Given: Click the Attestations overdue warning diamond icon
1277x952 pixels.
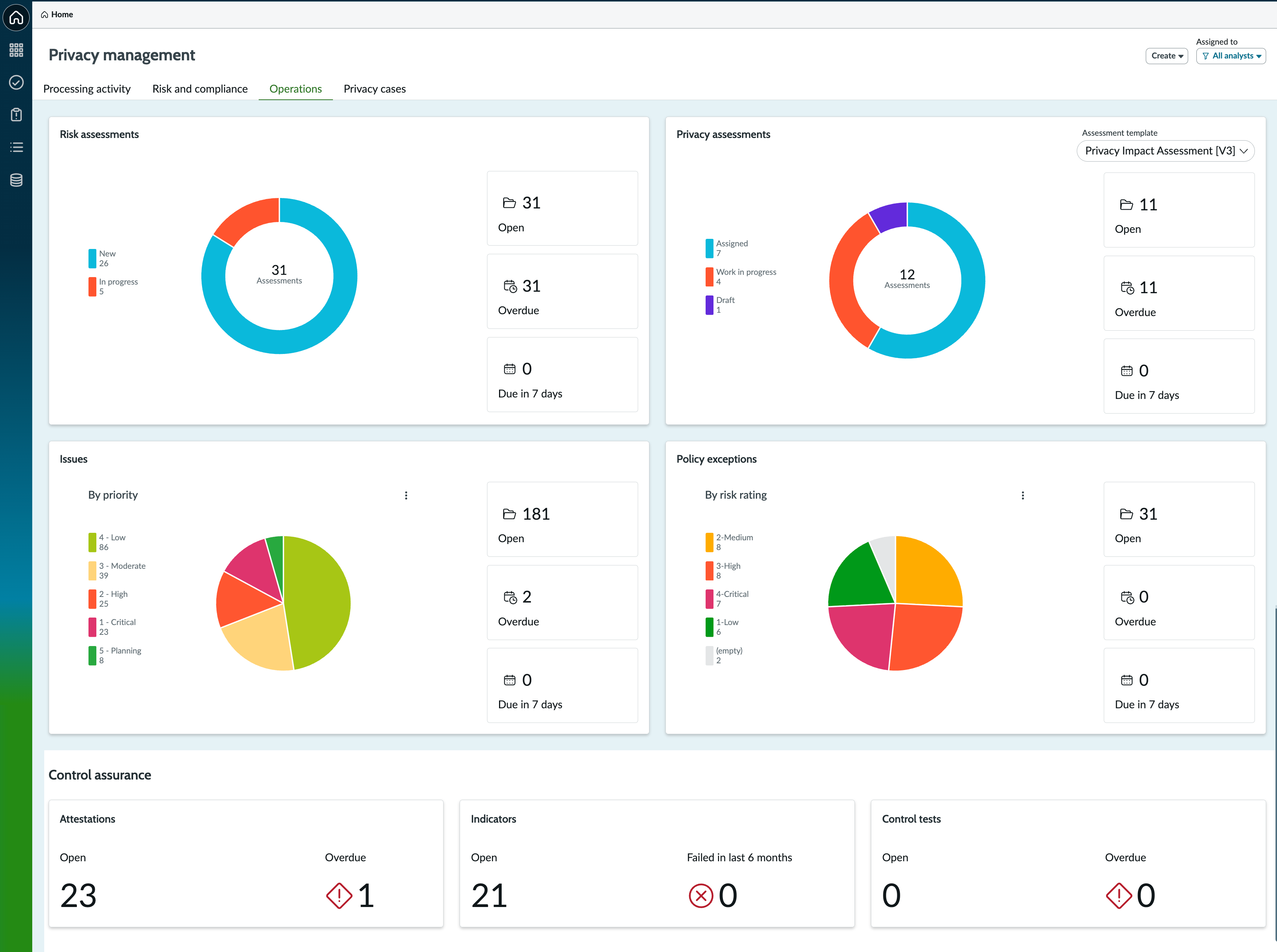Looking at the screenshot, I should pos(339,896).
